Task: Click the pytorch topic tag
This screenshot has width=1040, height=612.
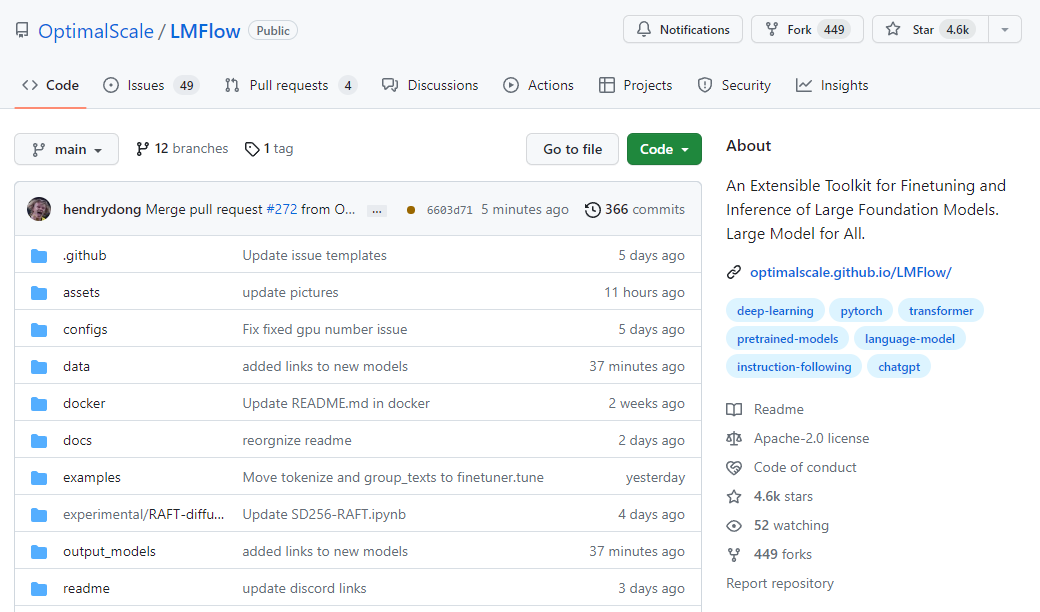Action: [x=861, y=310]
